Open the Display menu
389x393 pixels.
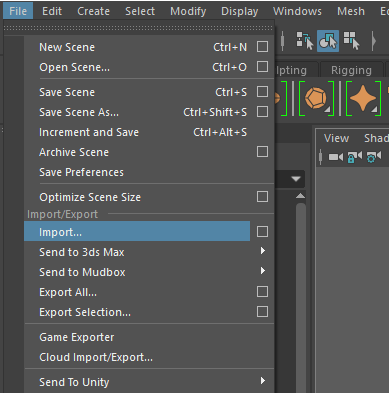coord(240,11)
